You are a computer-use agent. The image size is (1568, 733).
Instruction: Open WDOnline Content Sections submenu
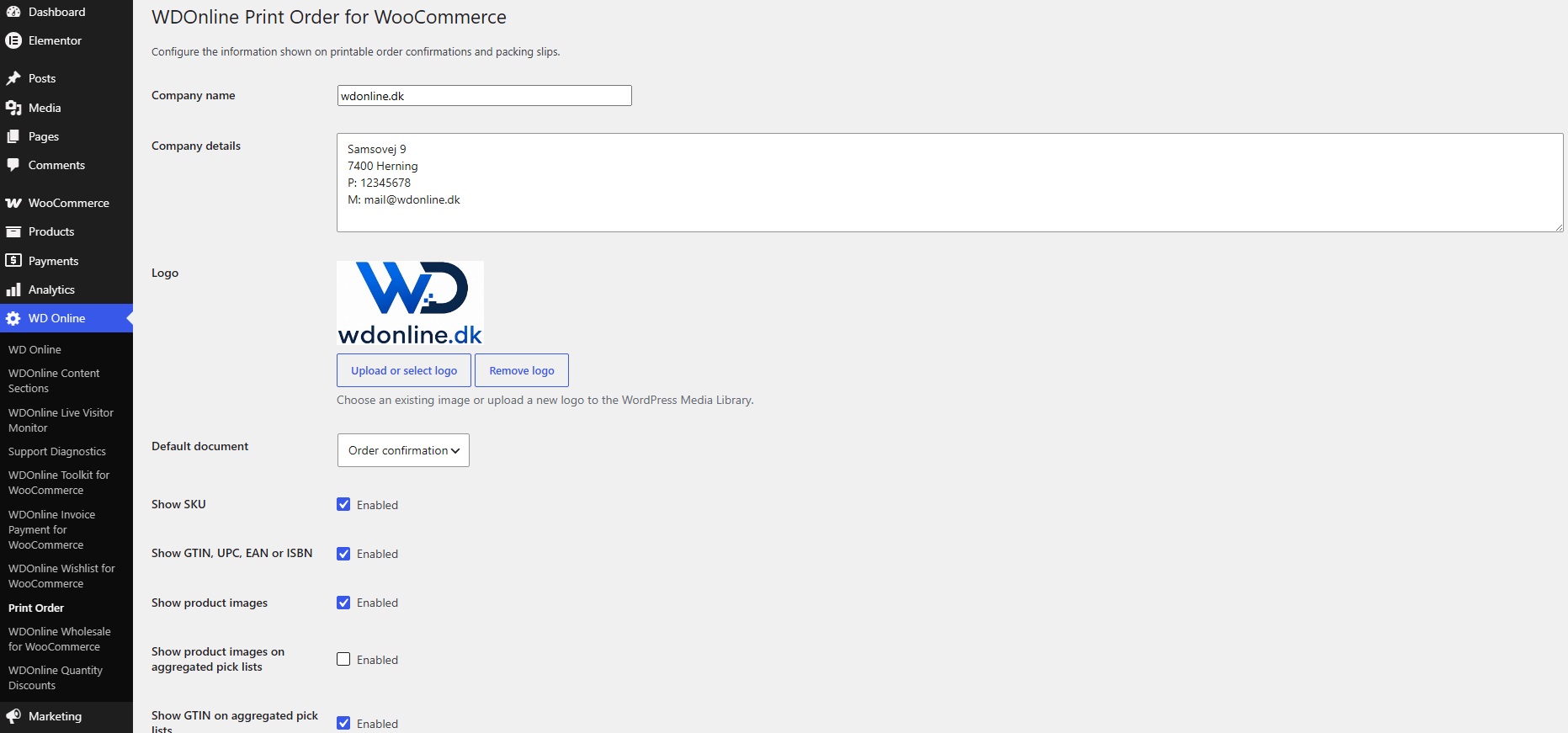pyautogui.click(x=54, y=380)
